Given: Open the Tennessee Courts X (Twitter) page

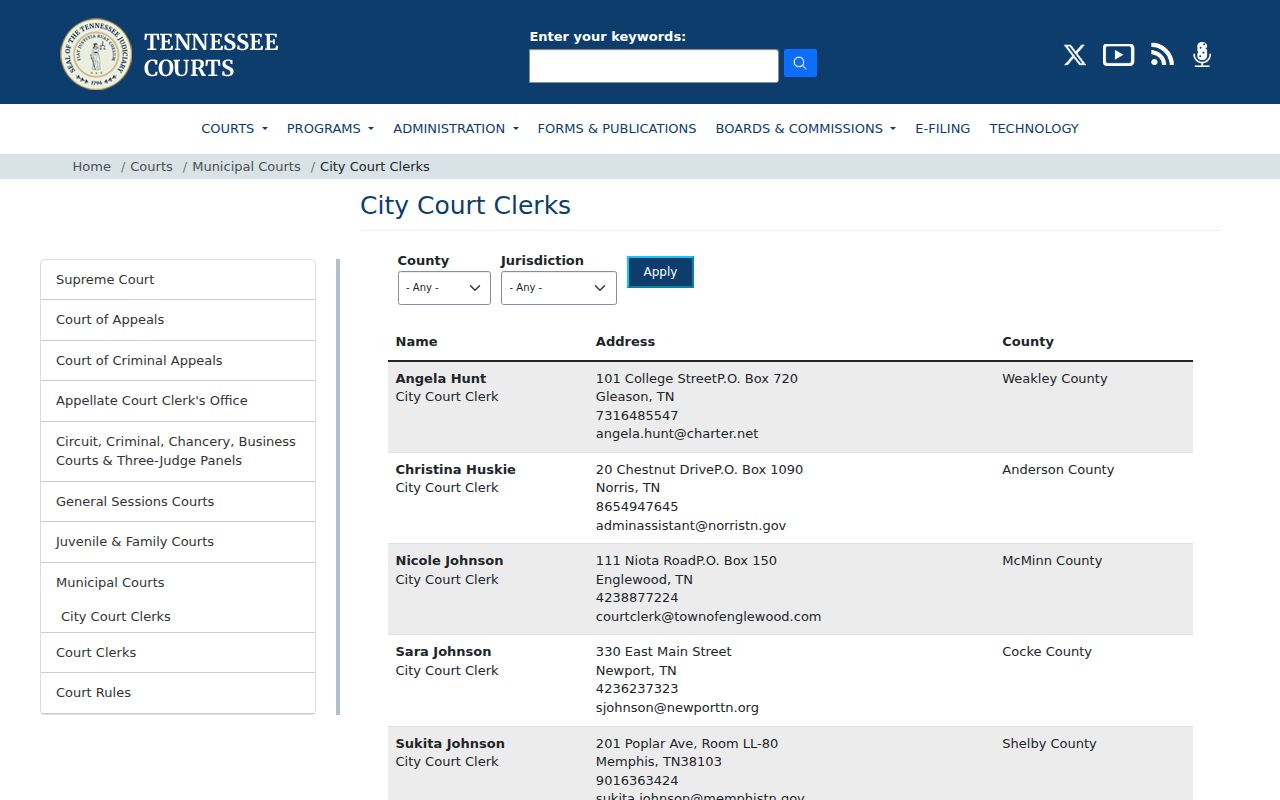Looking at the screenshot, I should [1075, 55].
